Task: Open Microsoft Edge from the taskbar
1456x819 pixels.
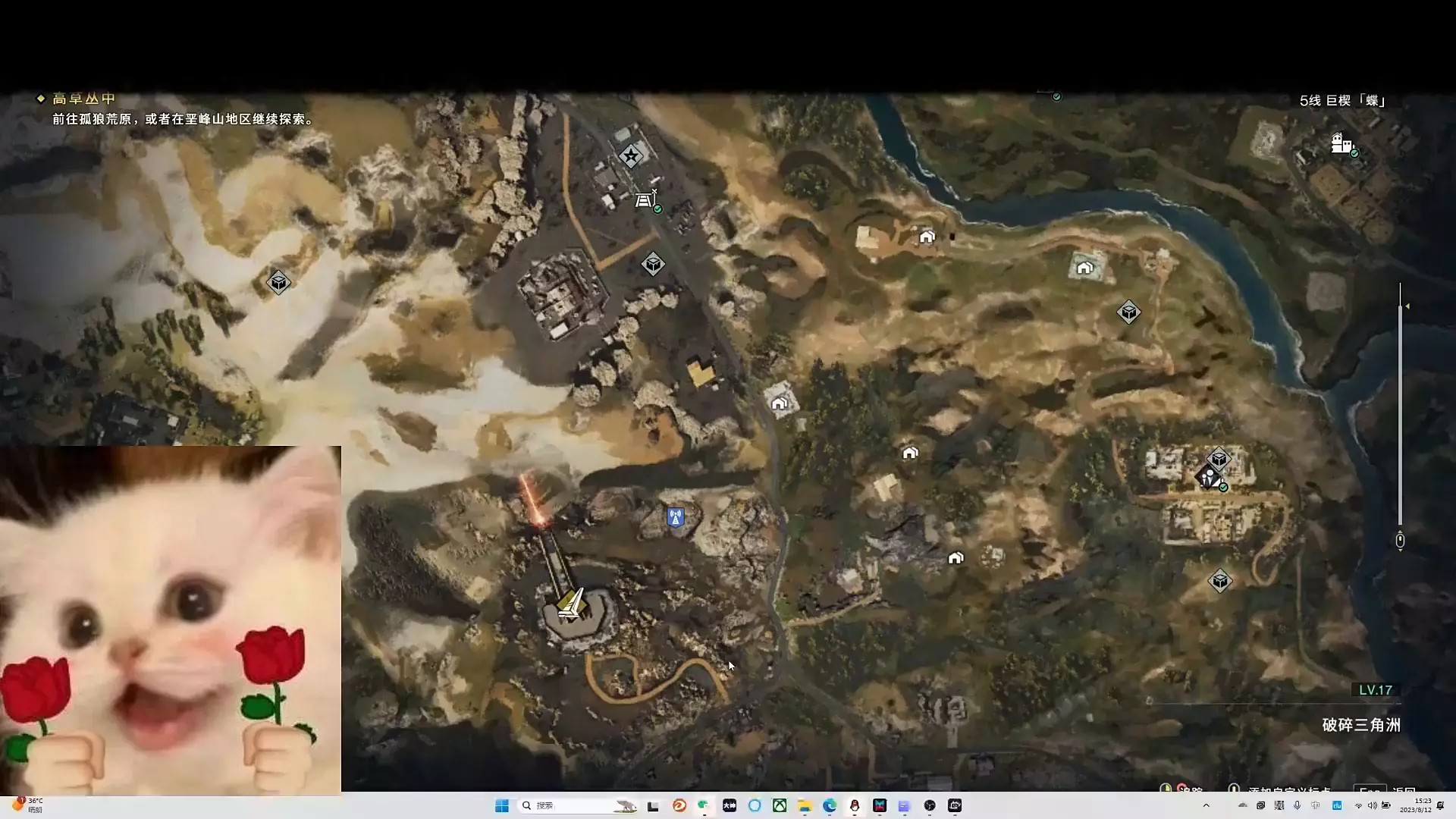Action: [x=830, y=805]
